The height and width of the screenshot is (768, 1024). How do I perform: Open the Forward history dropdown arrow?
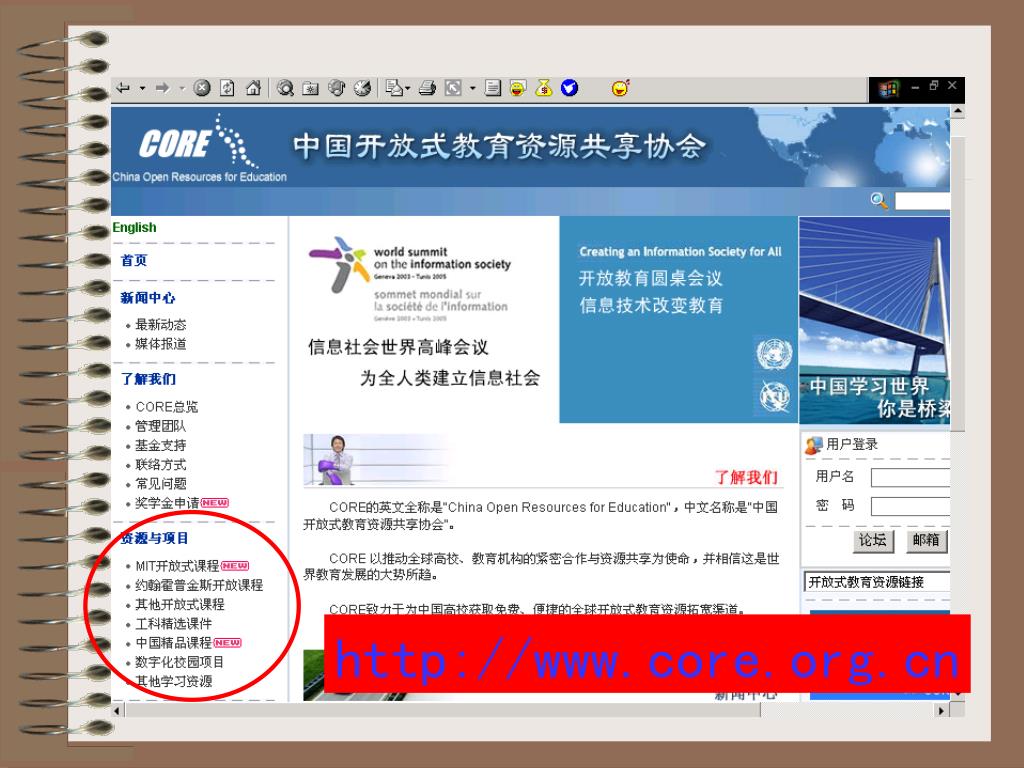182,88
